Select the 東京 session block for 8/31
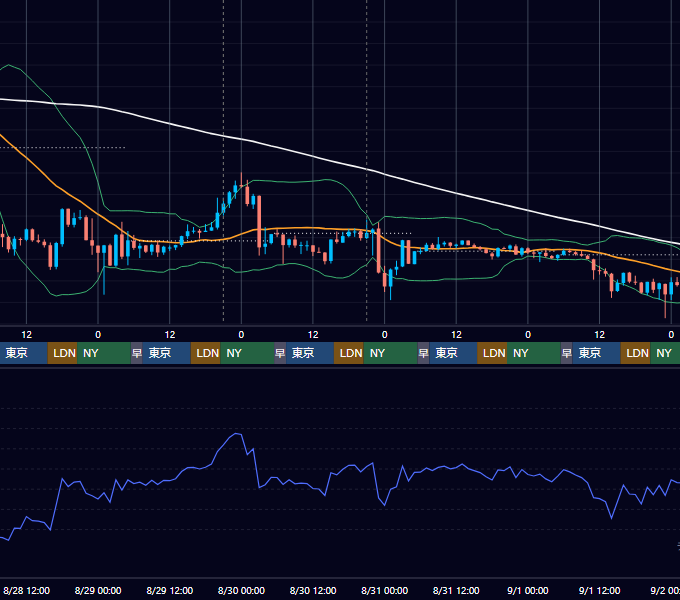Viewport: 680px width, 600px height. (453, 353)
